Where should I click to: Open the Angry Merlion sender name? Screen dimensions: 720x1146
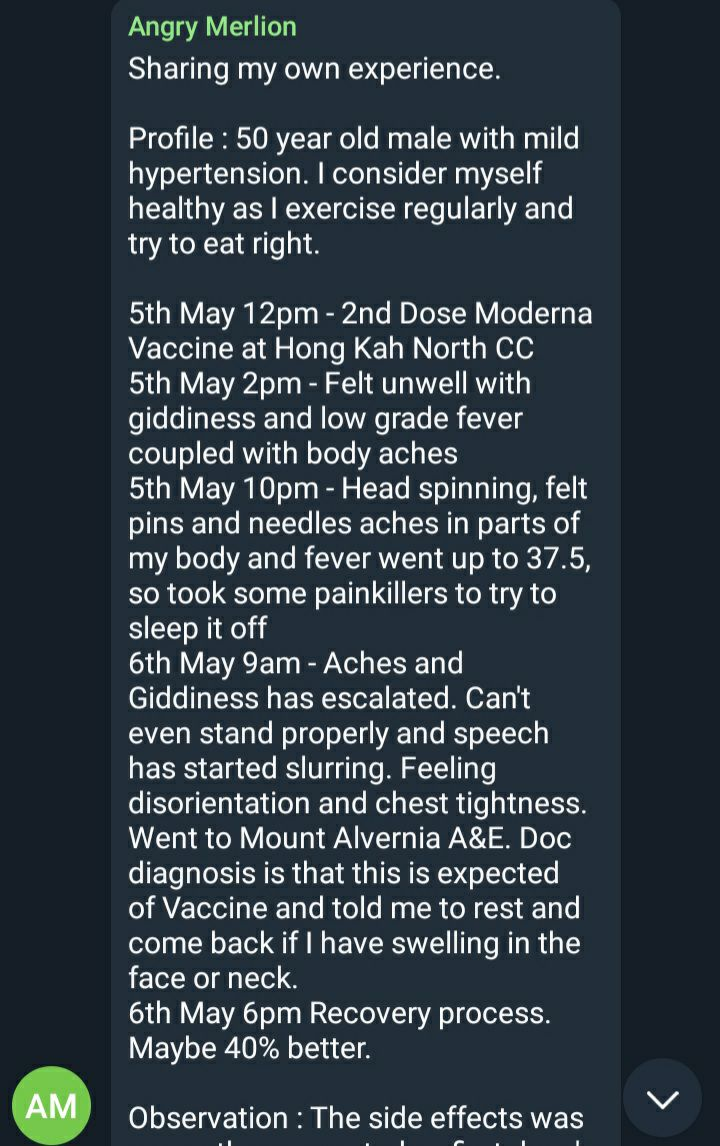(212, 28)
